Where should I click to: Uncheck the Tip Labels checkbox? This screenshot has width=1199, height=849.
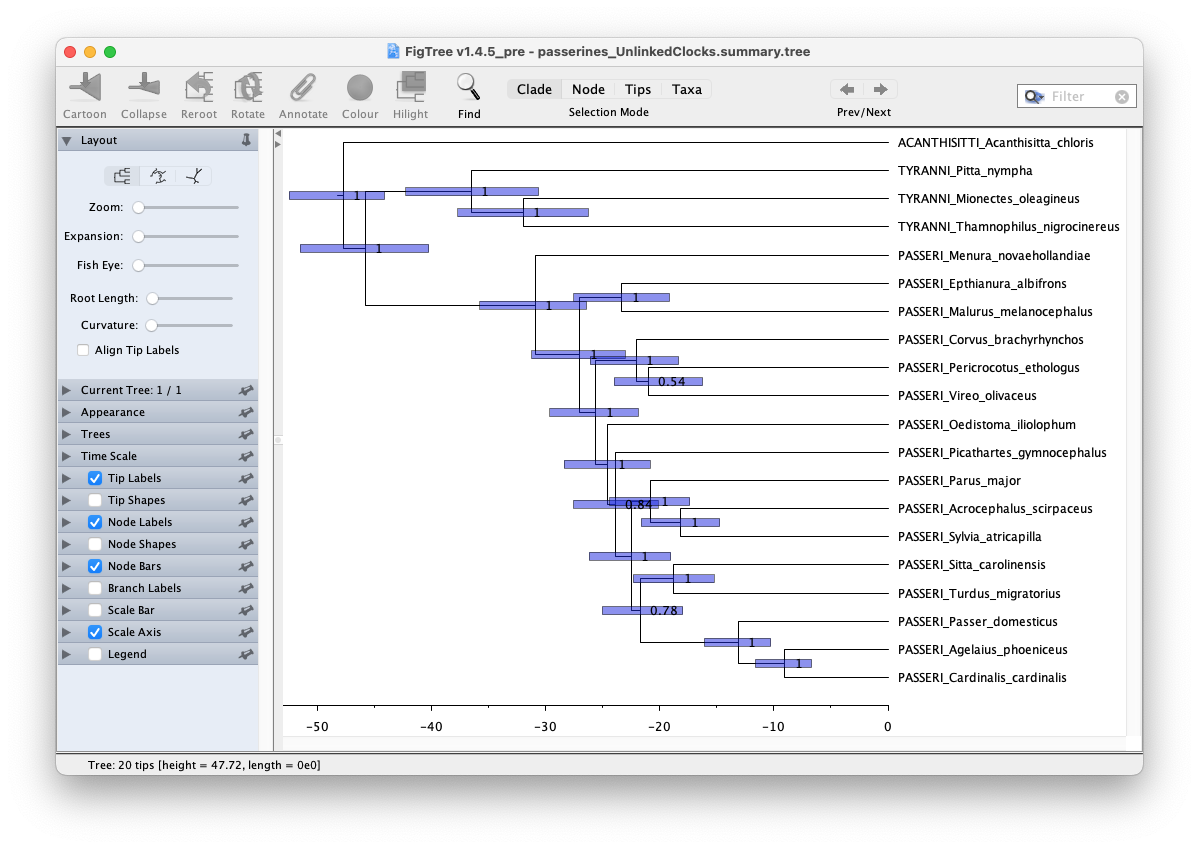click(95, 478)
